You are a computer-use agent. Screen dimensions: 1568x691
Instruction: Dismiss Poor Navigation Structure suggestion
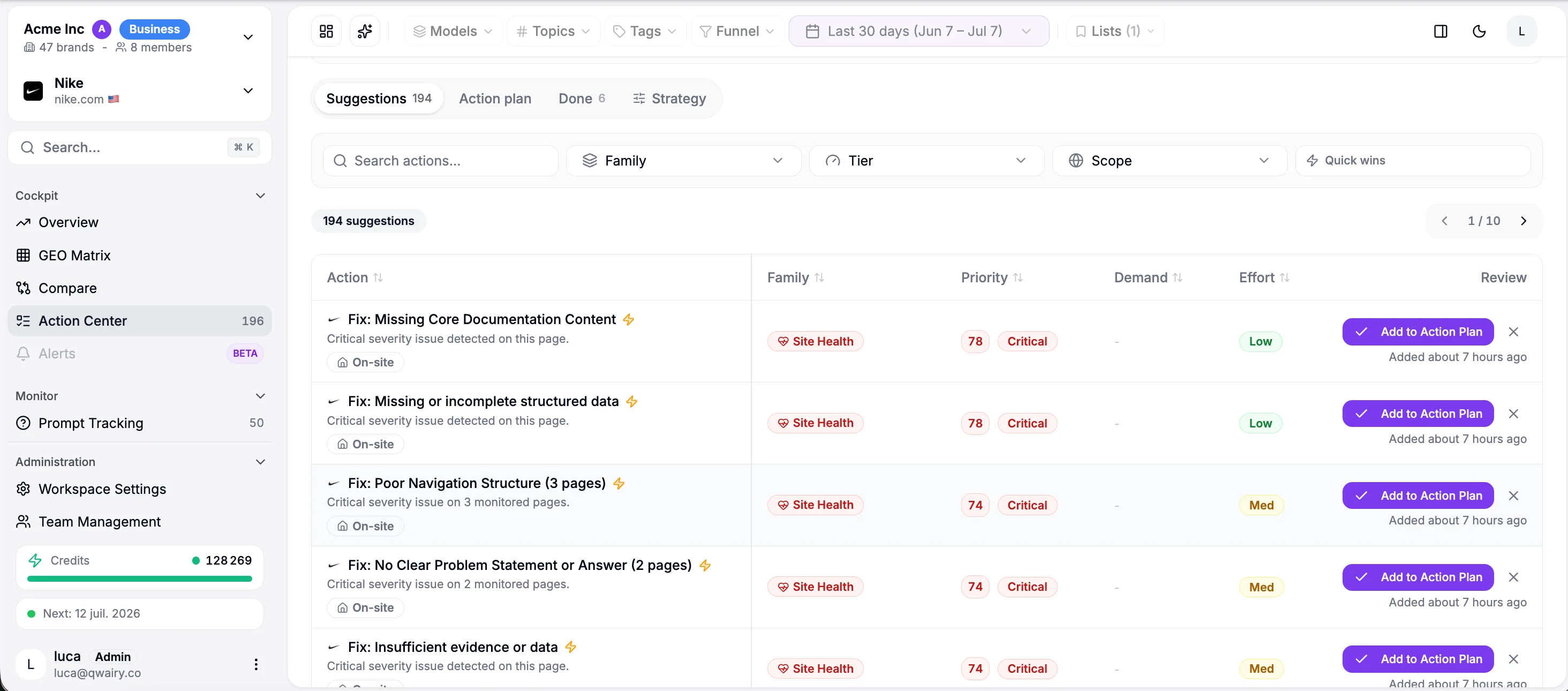point(1513,495)
